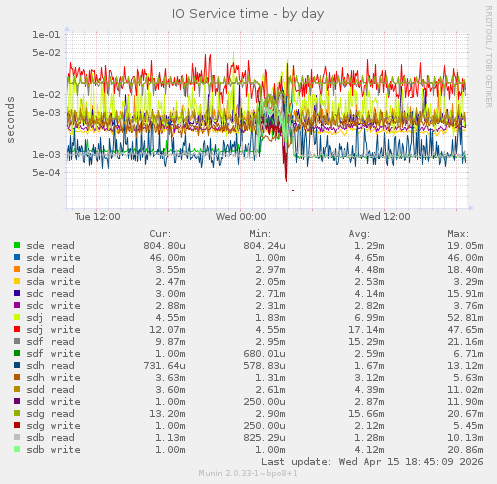Click the '5e-02' y-axis tick label
The height and width of the screenshot is (484, 497).
46,52
